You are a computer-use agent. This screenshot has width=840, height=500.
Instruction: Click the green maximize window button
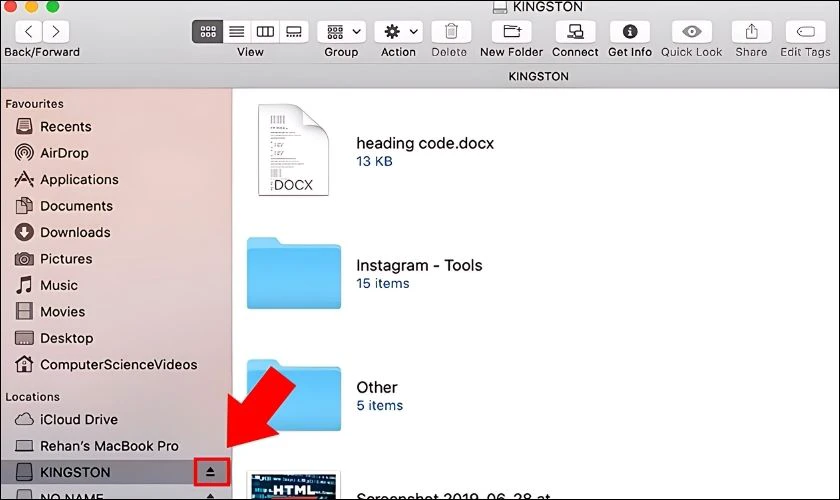52,6
